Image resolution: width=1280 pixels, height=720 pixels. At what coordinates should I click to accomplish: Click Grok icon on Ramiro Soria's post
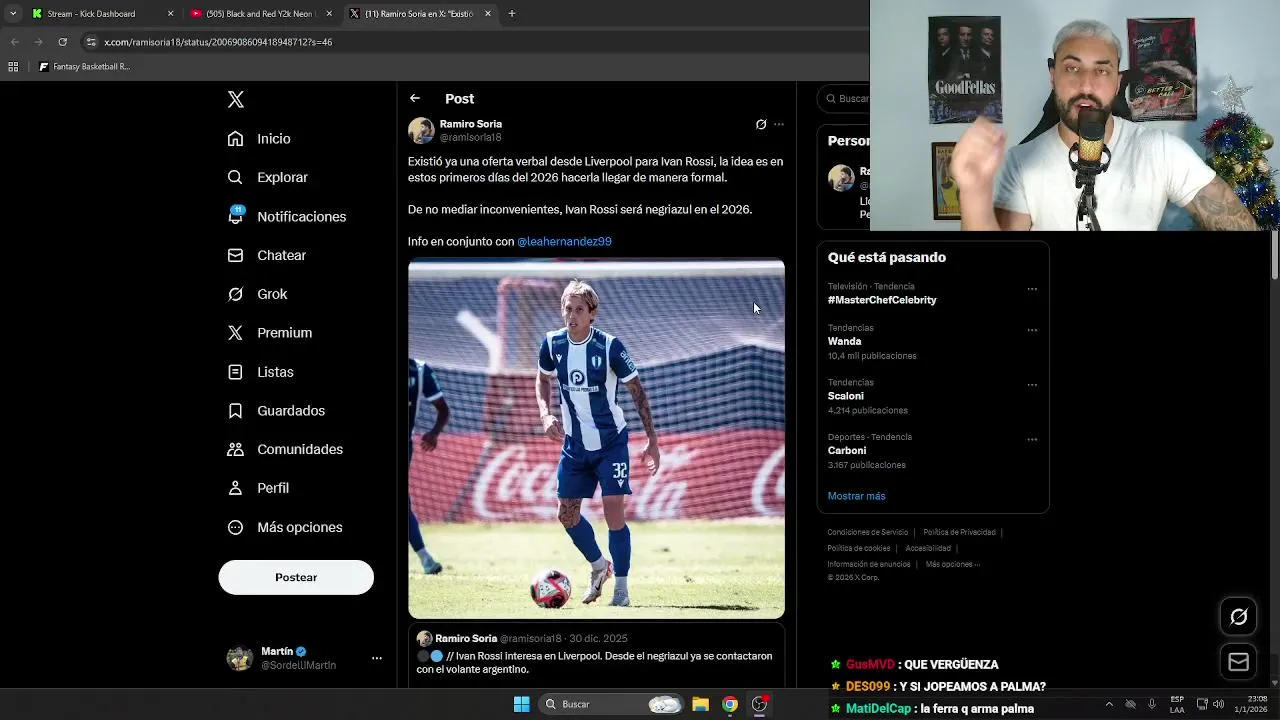pyautogui.click(x=761, y=124)
